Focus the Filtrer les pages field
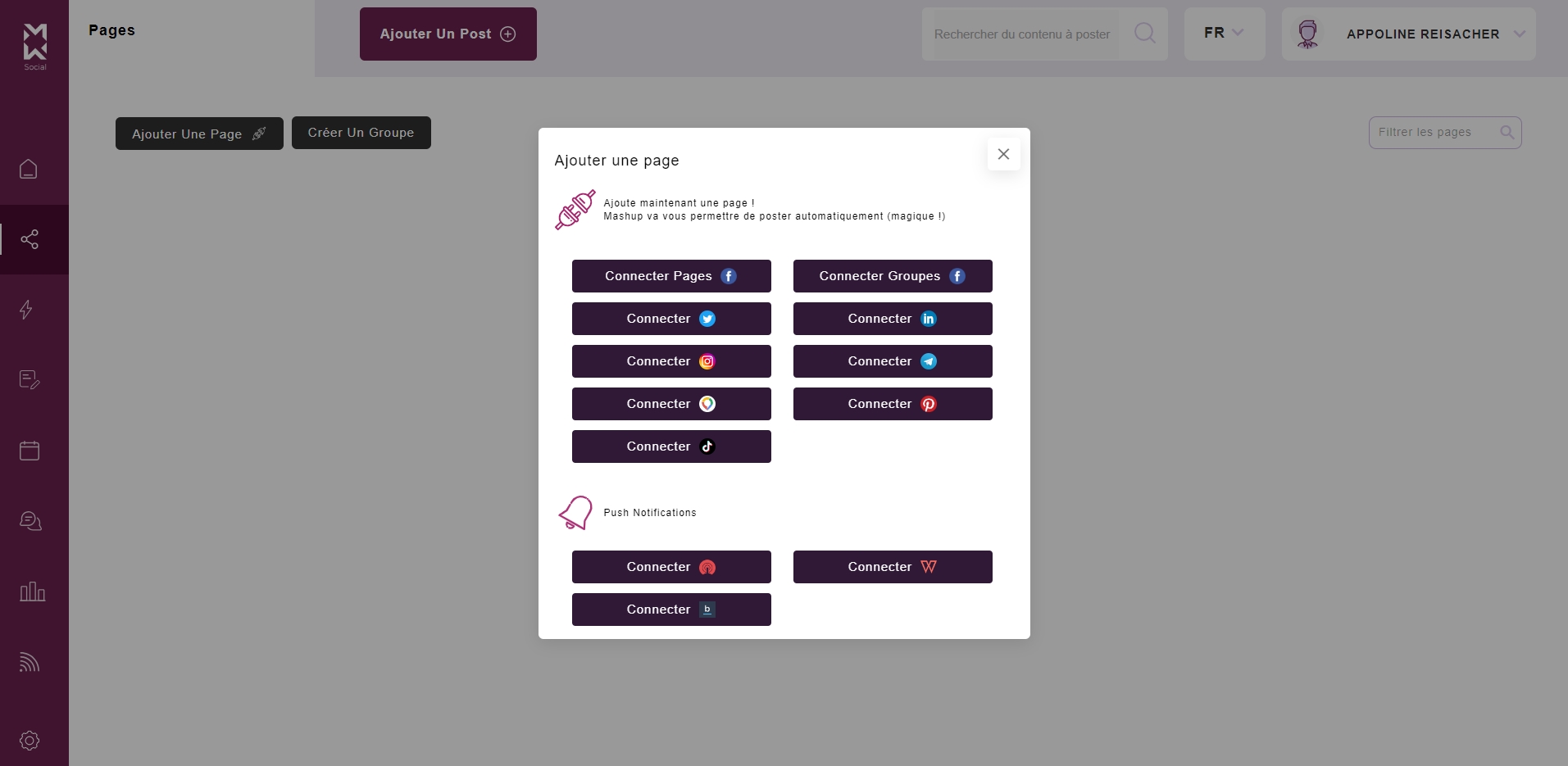This screenshot has height=766, width=1568. coord(1436,133)
